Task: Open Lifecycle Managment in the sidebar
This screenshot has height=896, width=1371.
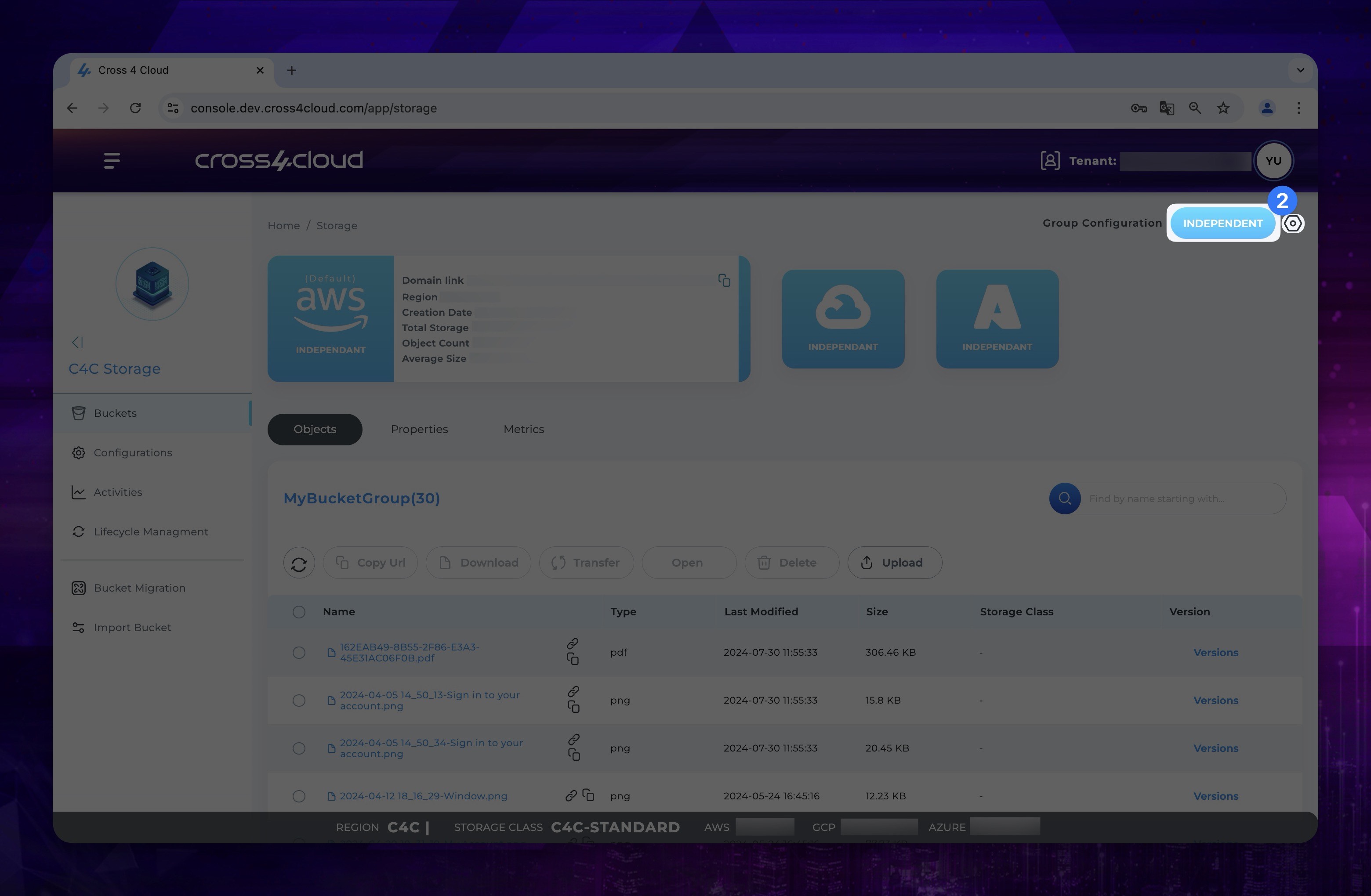Action: click(x=152, y=531)
